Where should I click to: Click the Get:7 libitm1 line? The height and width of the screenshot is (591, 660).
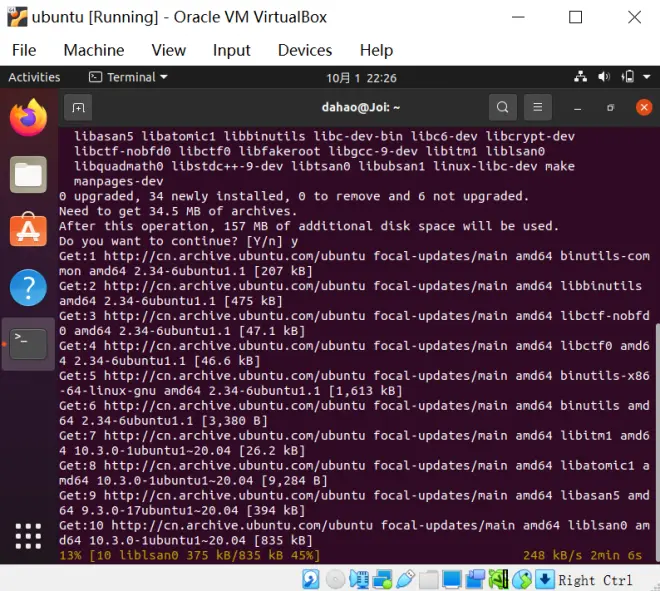point(354,443)
